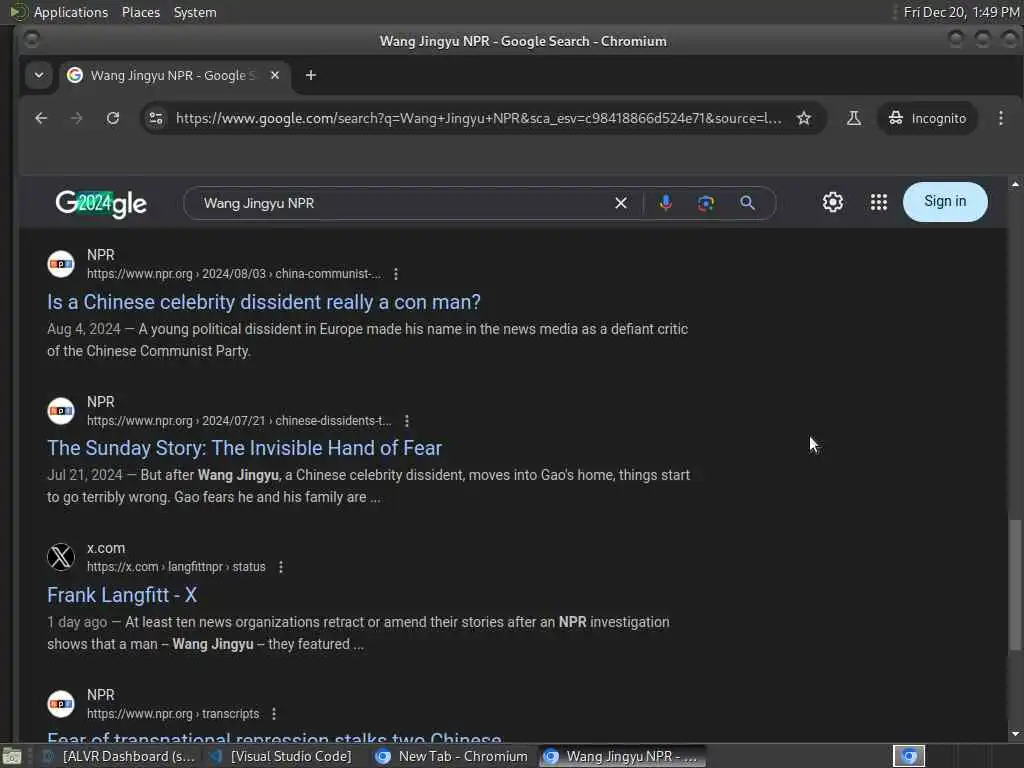This screenshot has height=768, width=1024.
Task: Click the scrollbar up arrow
Action: pos(1015,185)
